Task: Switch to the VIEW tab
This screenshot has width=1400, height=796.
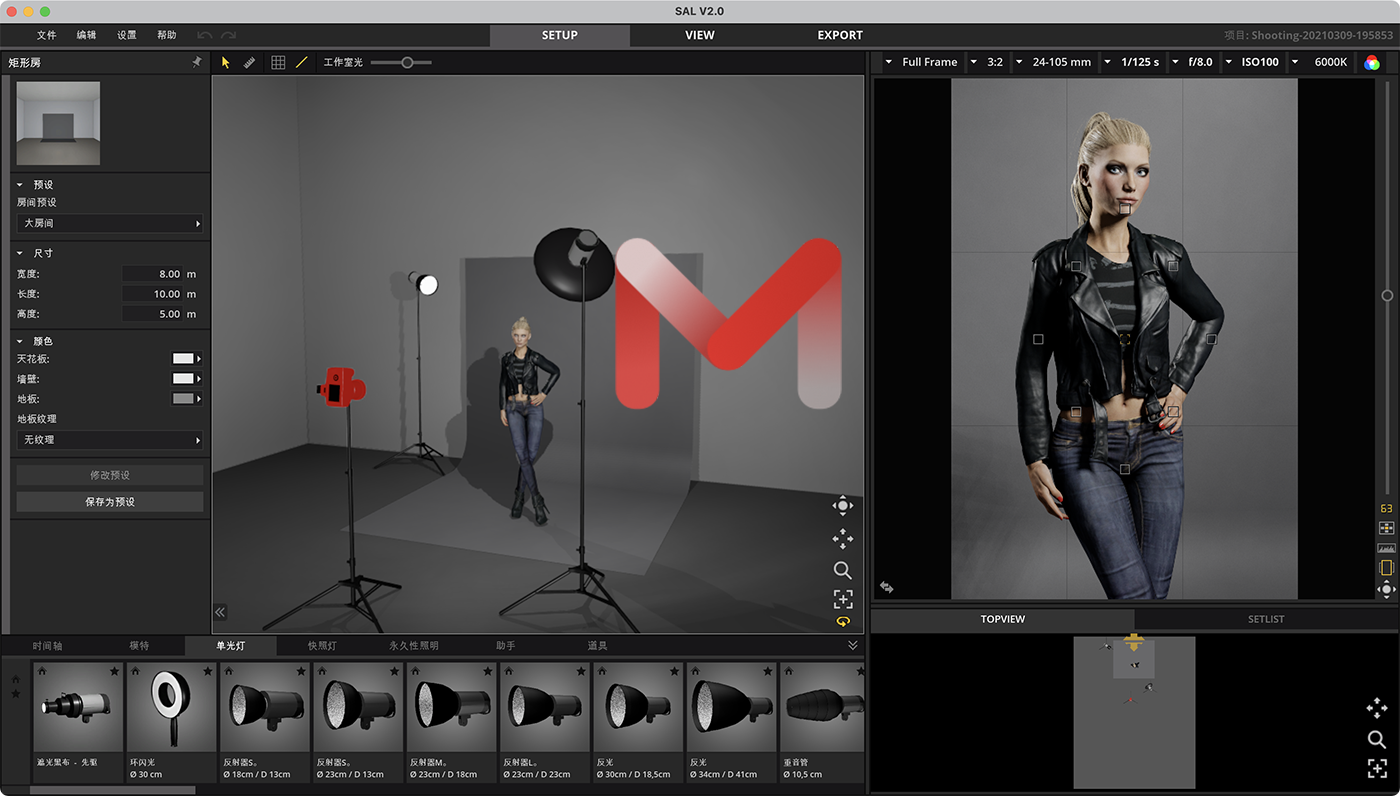Action: pos(700,35)
